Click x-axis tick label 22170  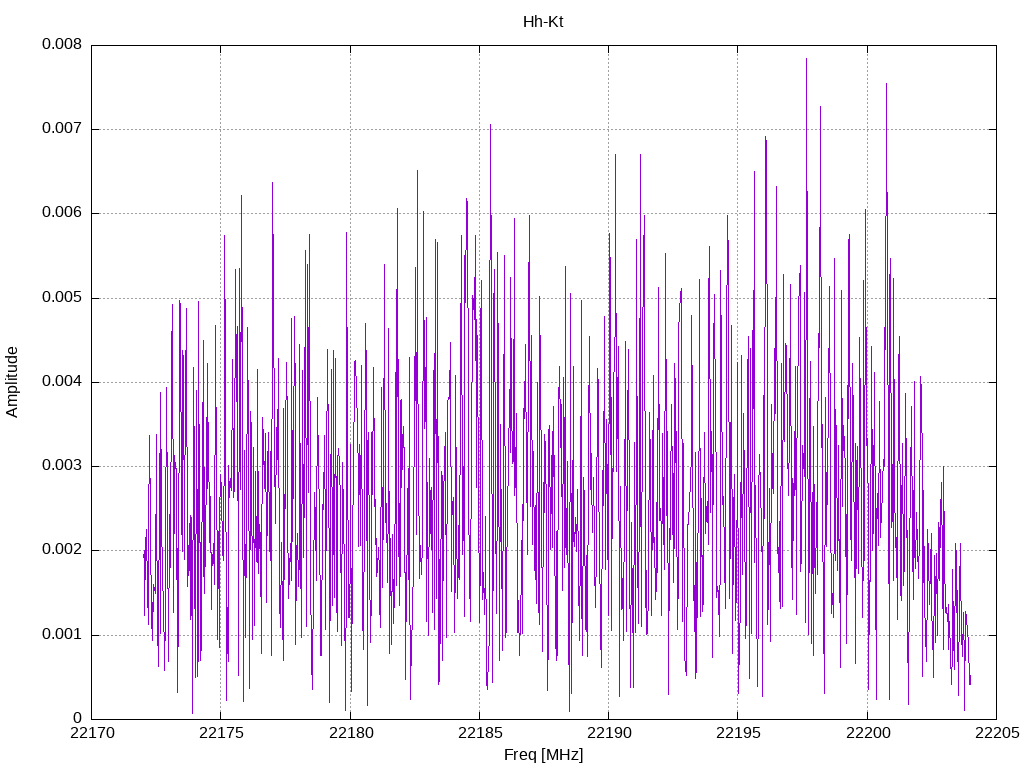pos(92,733)
